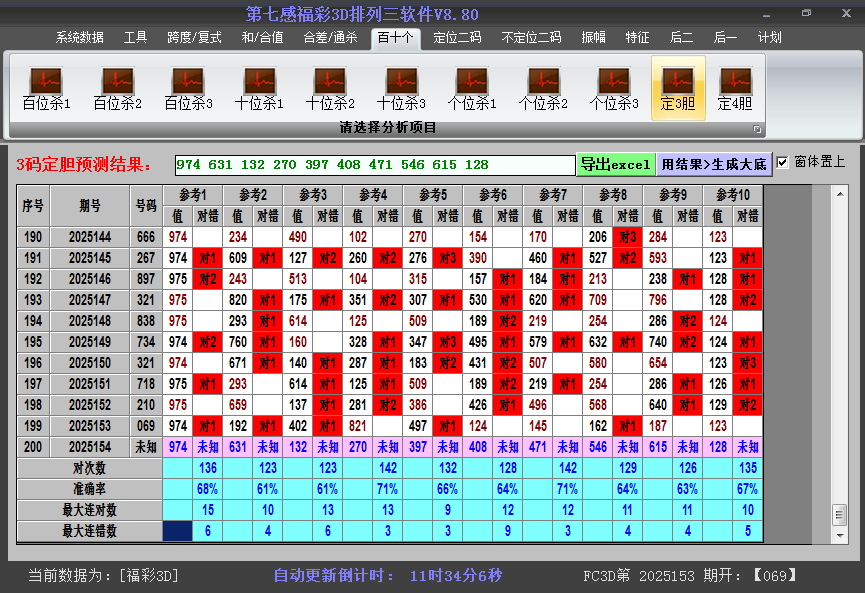The image size is (865, 593).
Task: Click number cell 069
Action: point(146,426)
